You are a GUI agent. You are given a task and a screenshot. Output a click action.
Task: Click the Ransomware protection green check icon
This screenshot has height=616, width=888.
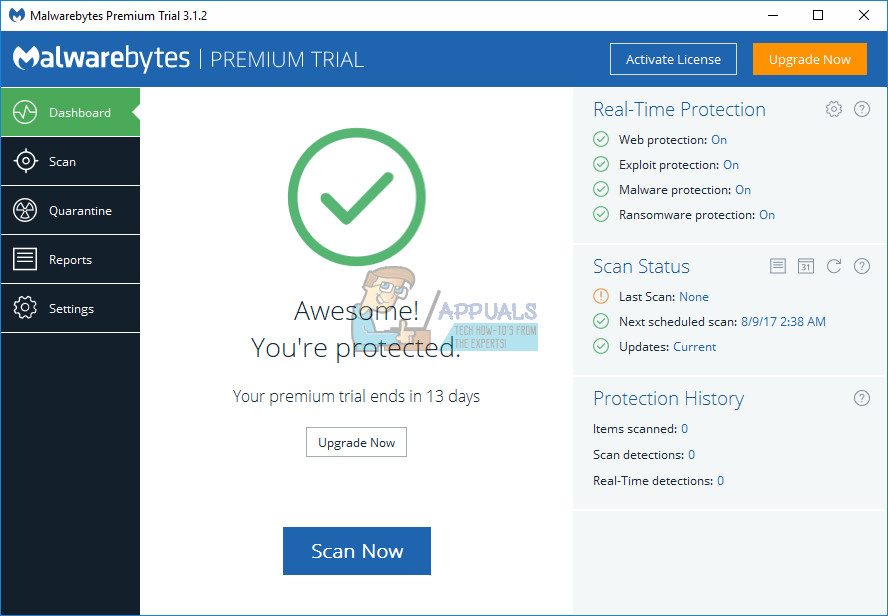pos(600,214)
